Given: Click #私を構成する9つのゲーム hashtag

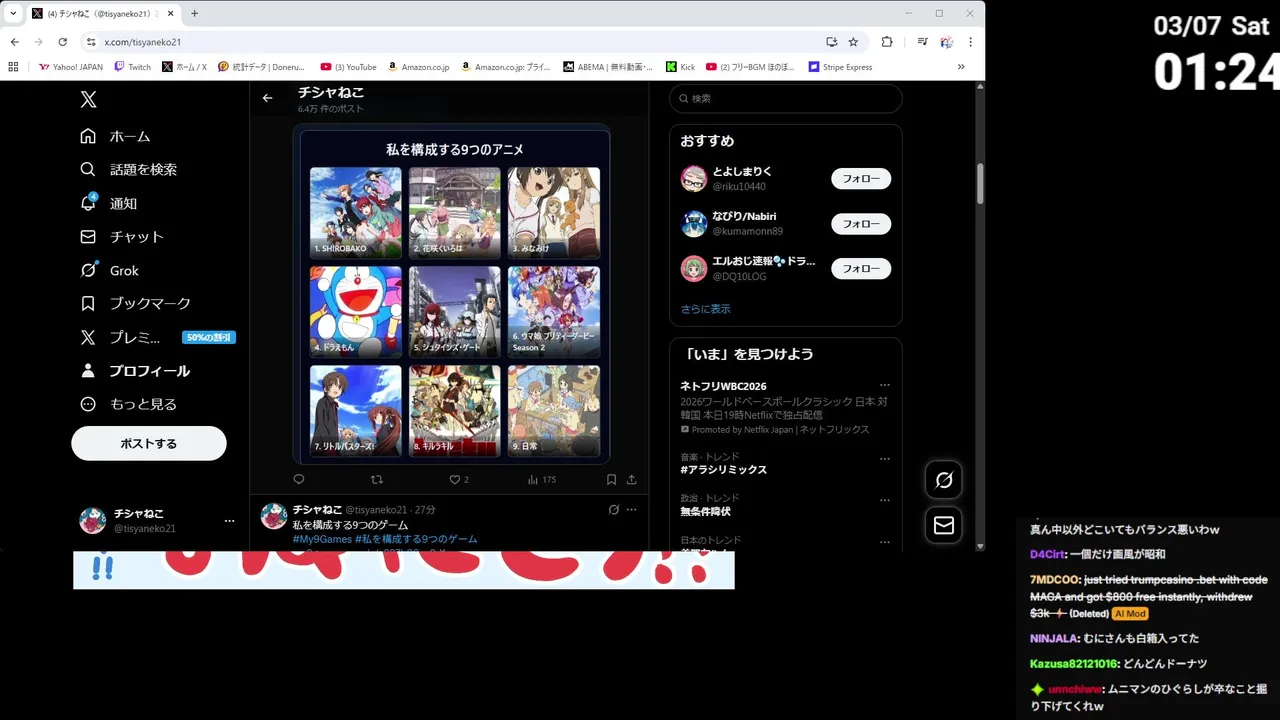Looking at the screenshot, I should pos(416,539).
